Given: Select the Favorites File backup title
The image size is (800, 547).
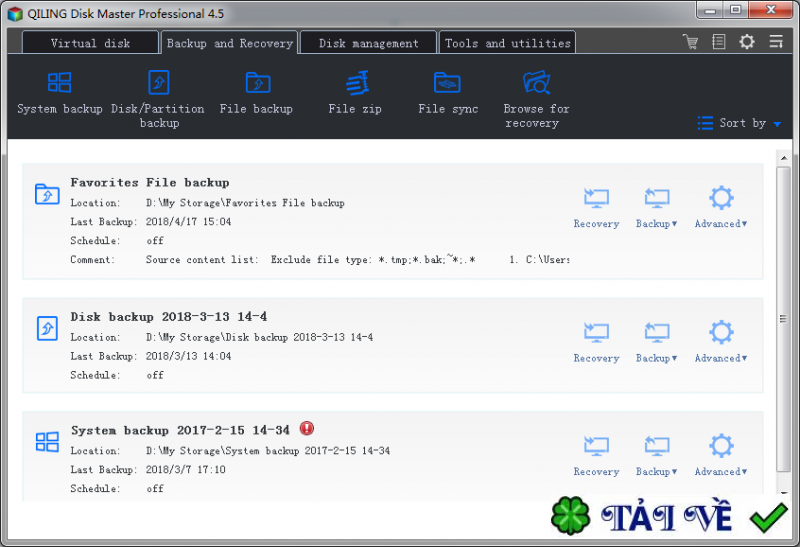Looking at the screenshot, I should pos(150,182).
